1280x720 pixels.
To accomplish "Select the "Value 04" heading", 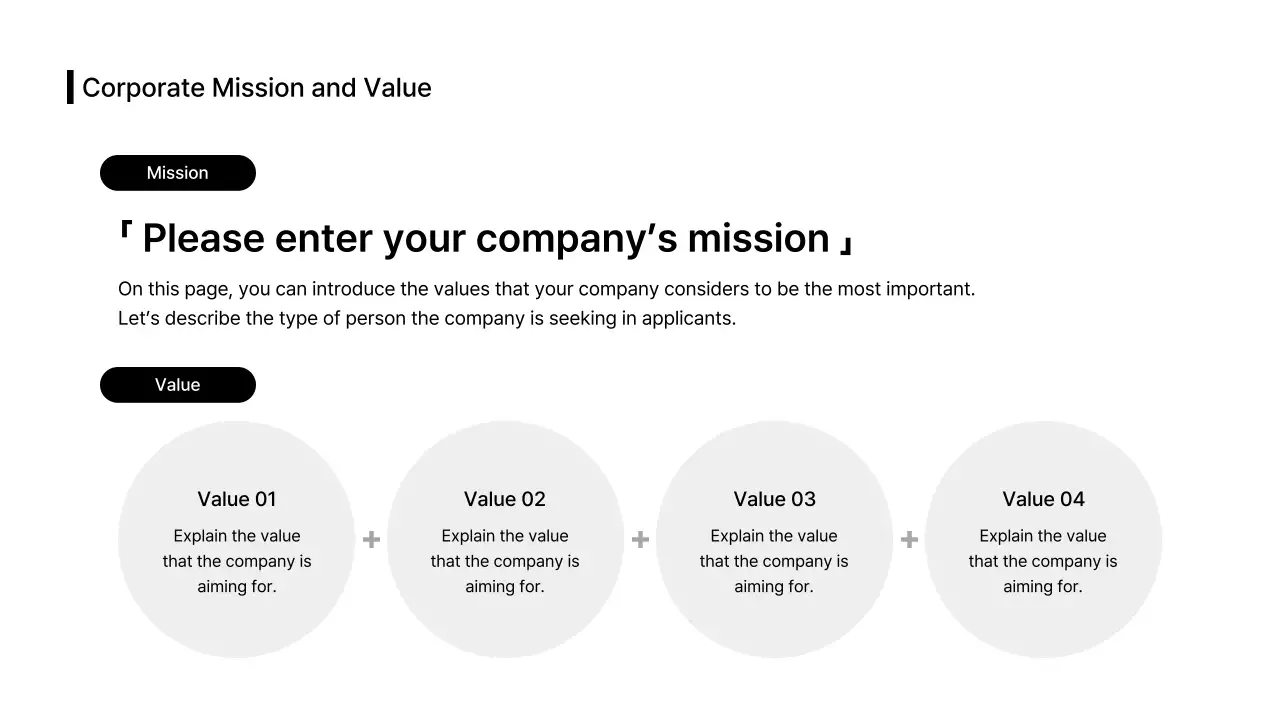I will coord(1043,499).
